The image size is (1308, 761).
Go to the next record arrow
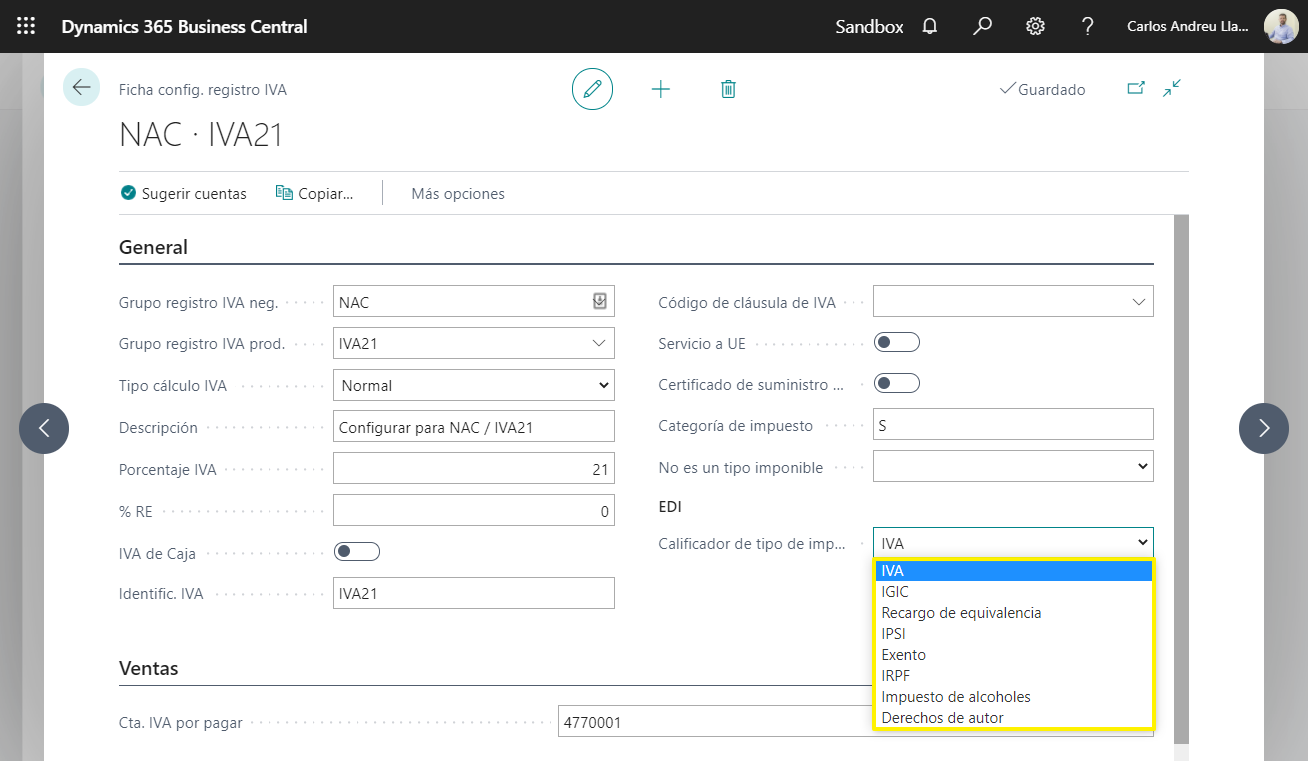[1264, 428]
